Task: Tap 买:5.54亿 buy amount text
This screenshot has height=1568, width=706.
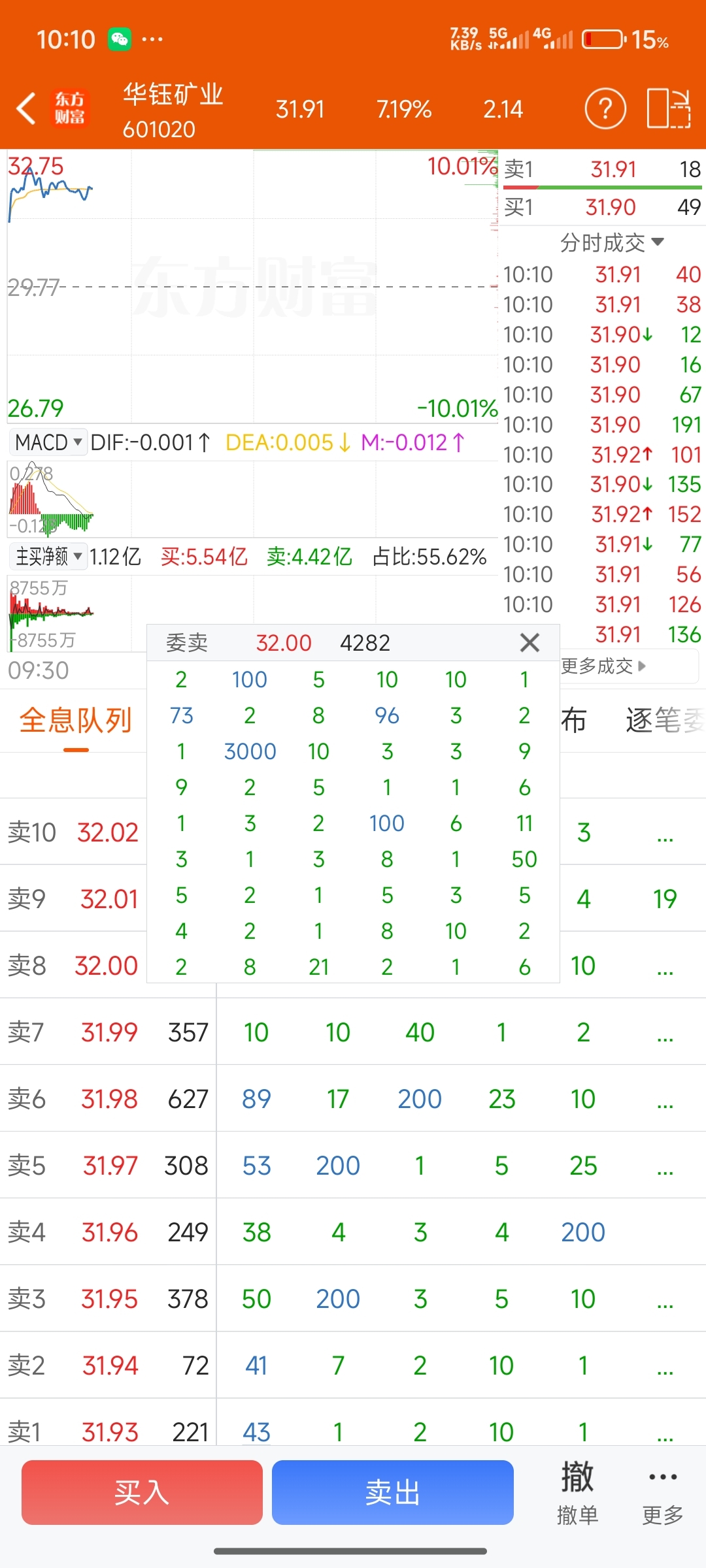Action: (204, 557)
